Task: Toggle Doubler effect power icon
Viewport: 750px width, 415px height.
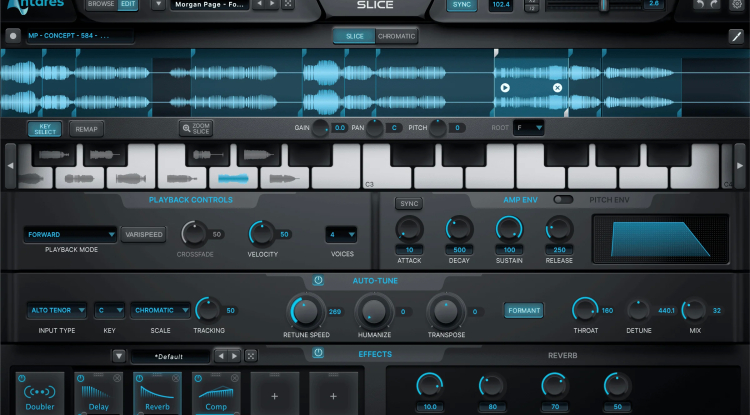Action: pos(22,379)
